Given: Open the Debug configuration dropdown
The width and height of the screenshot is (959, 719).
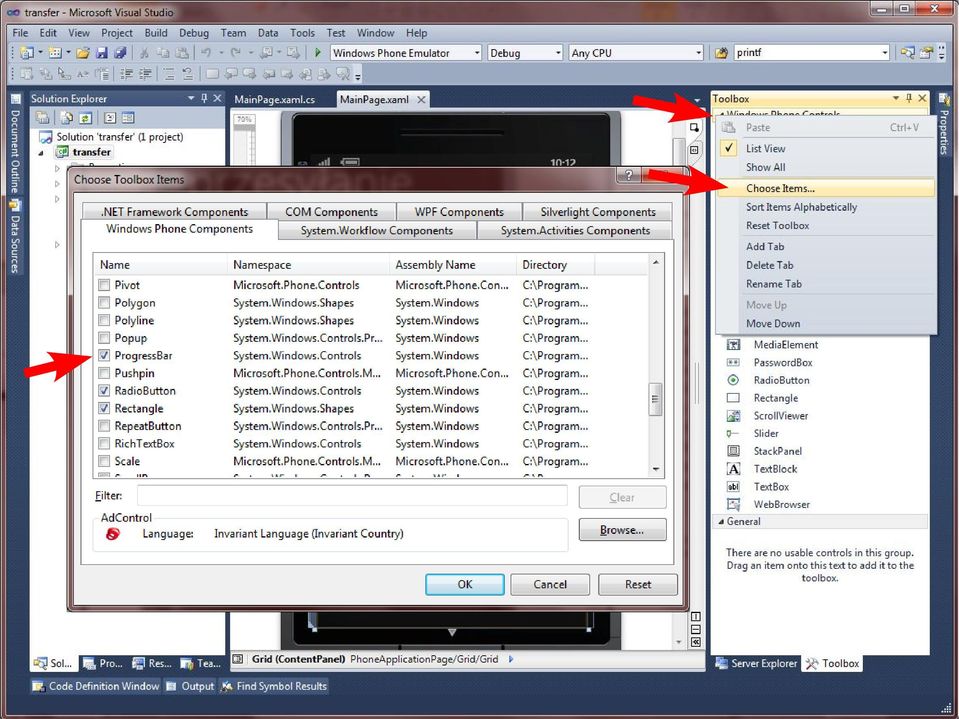Looking at the screenshot, I should [x=558, y=53].
